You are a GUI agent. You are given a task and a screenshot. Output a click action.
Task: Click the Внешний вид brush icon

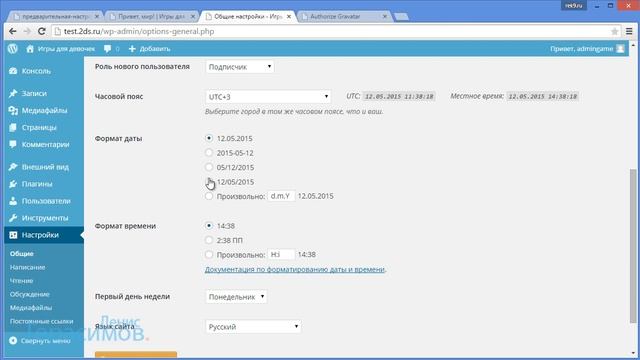pyautogui.click(x=13, y=167)
